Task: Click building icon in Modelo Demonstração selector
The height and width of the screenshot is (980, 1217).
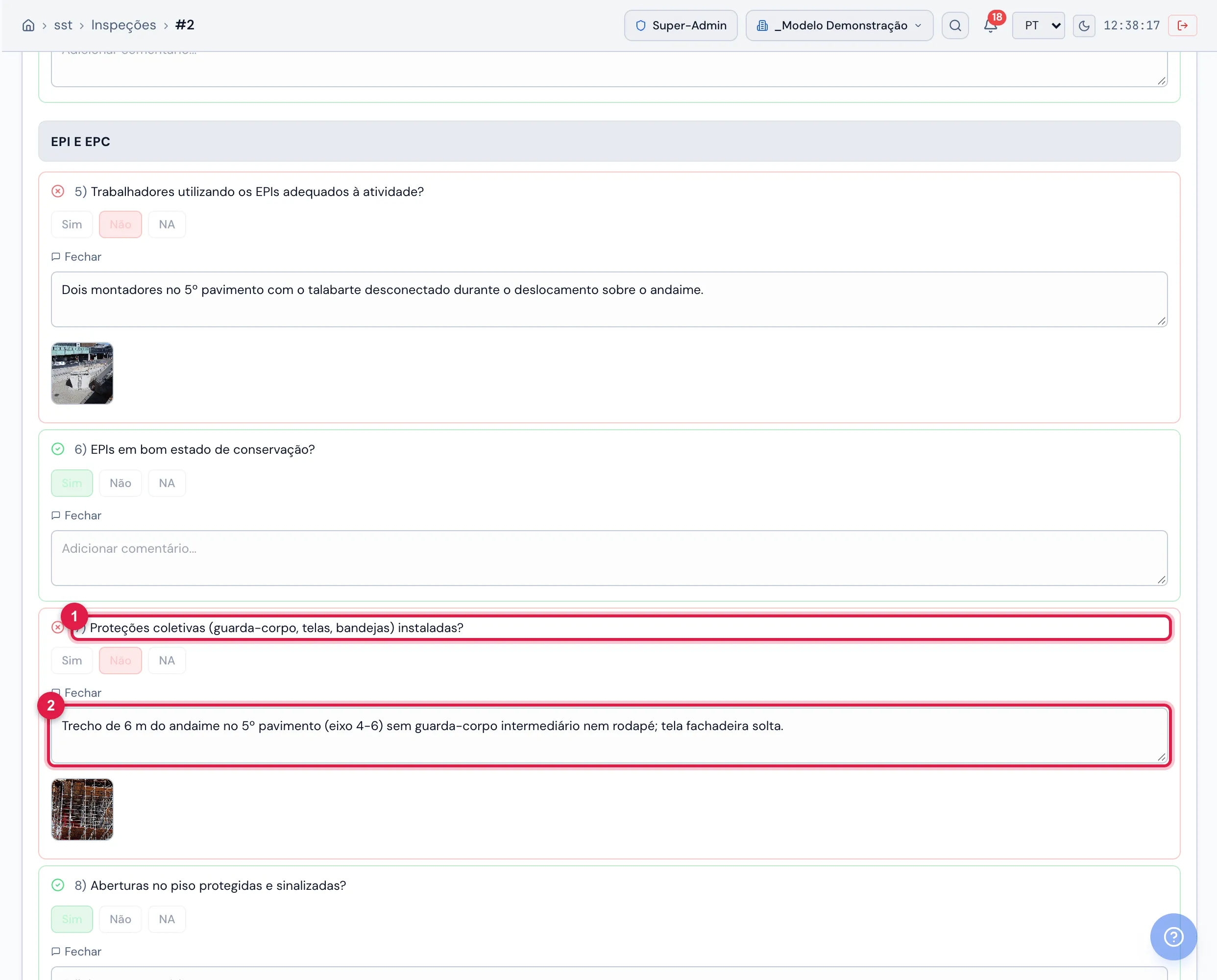Action: [762, 25]
